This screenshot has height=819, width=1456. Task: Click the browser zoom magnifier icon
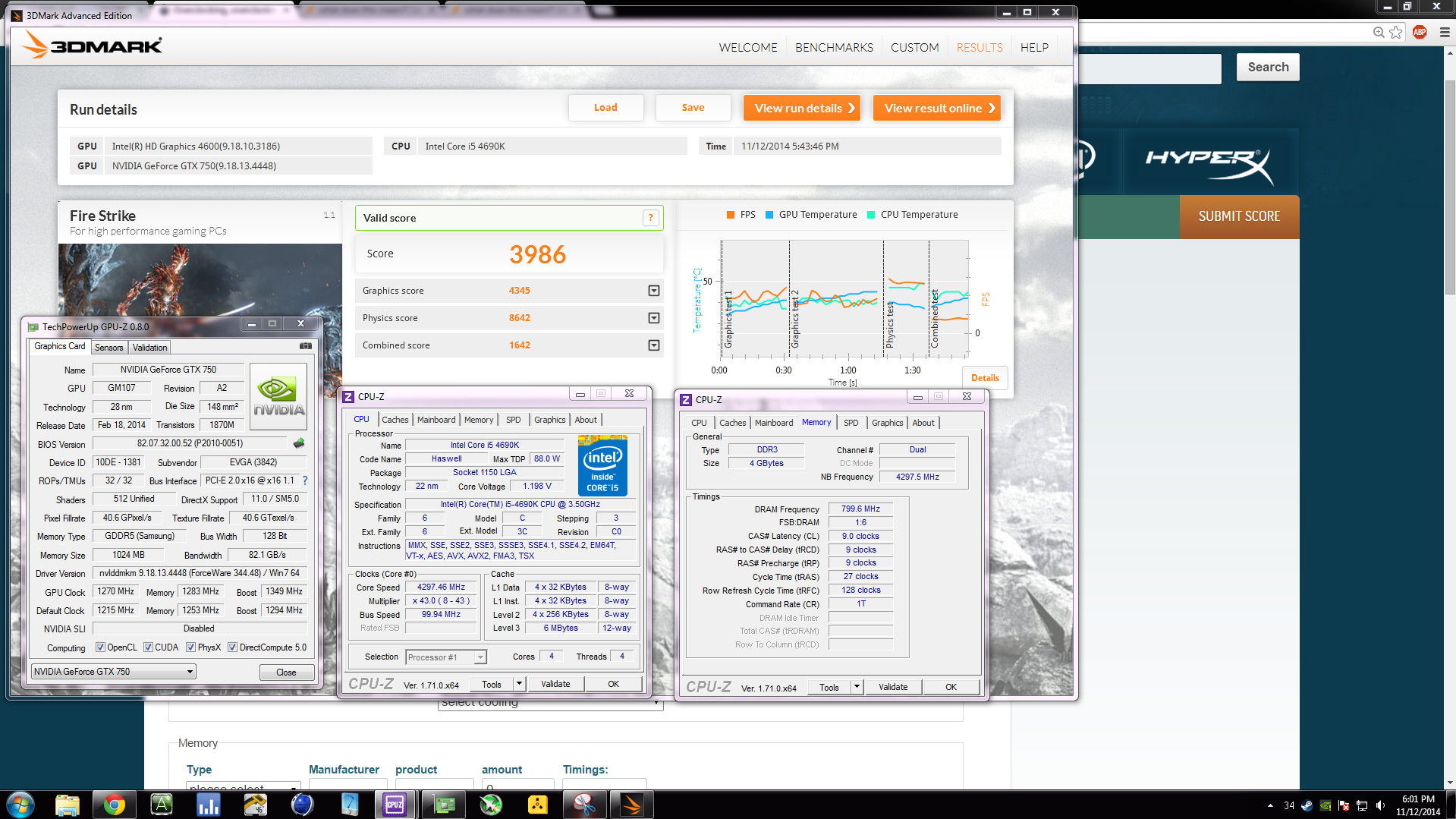pyautogui.click(x=1379, y=32)
